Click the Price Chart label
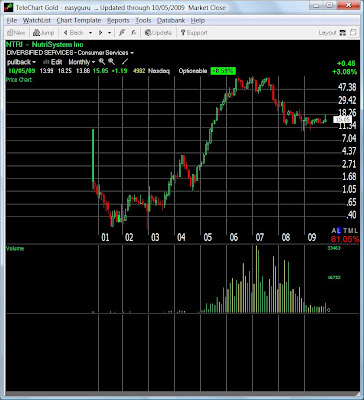The width and height of the screenshot is (364, 400). click(19, 80)
